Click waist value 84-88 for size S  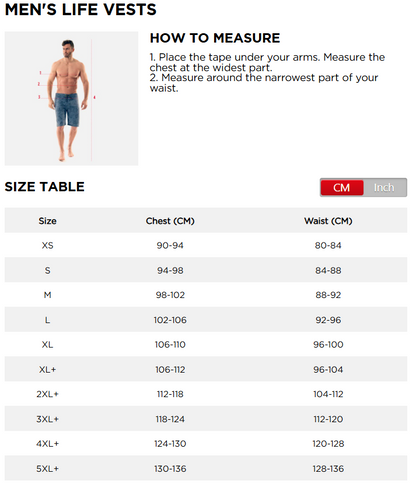point(328,270)
